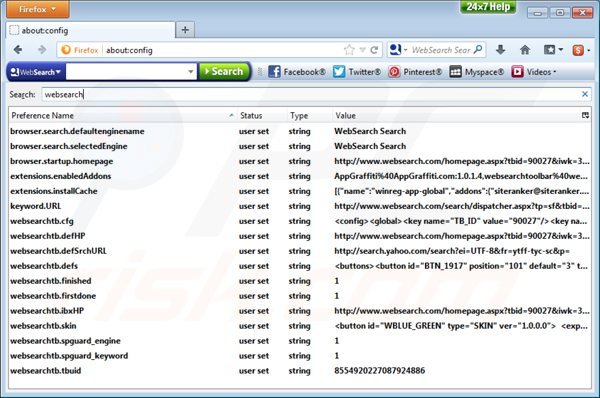The image size is (600, 398).
Task: Select websearchtb.defSrchURL preference row
Action: (300, 251)
